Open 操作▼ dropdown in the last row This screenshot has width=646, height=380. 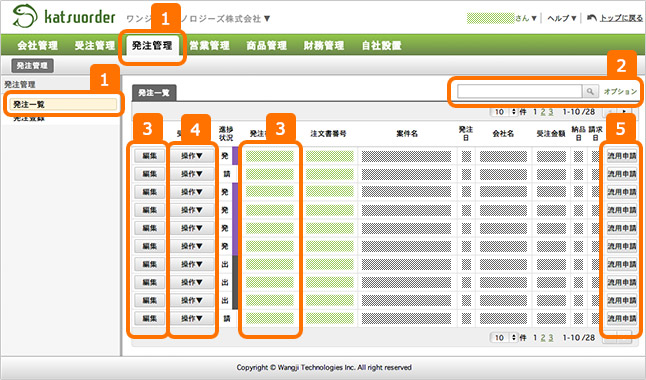192,318
